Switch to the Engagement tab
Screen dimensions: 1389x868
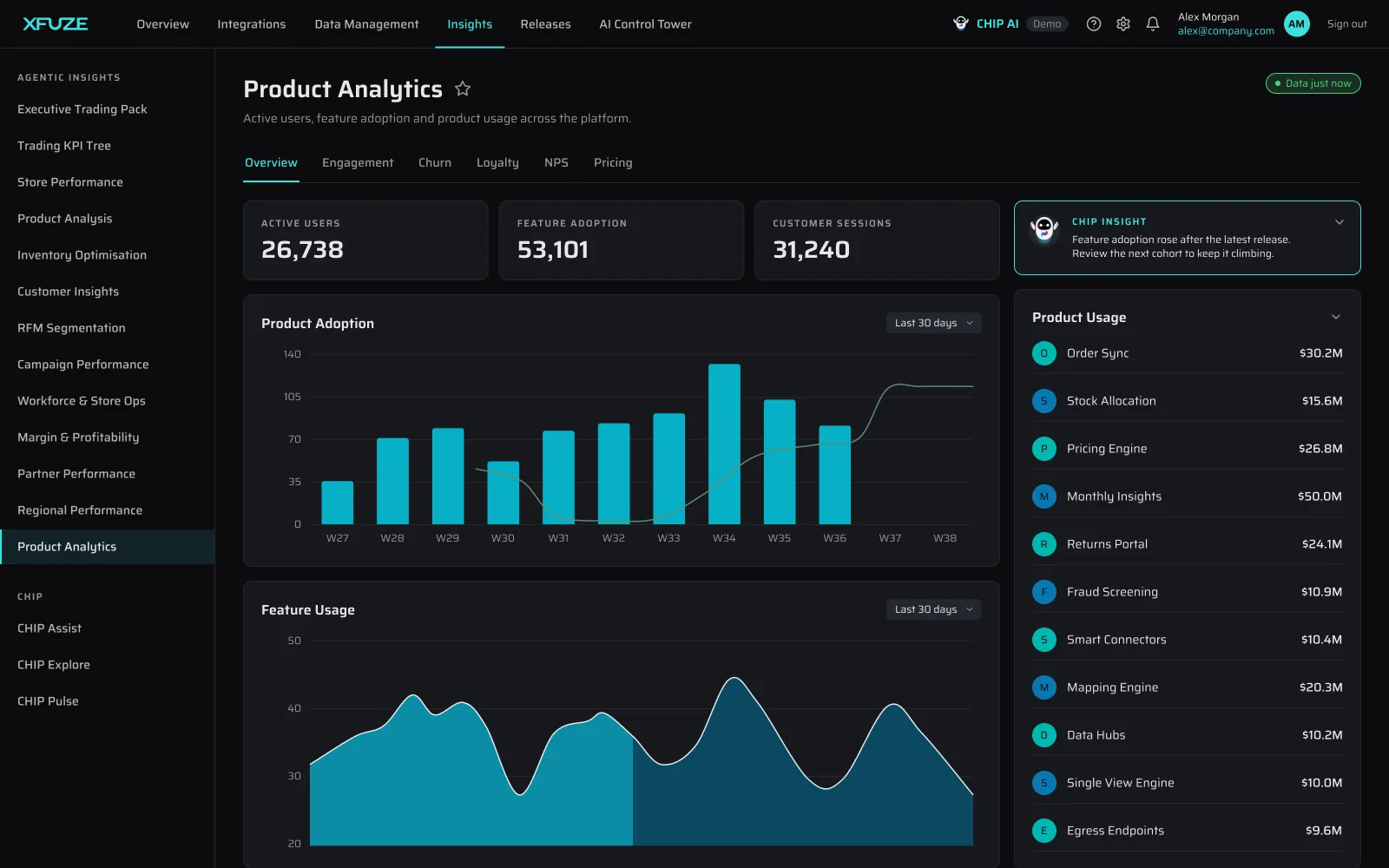click(x=358, y=163)
